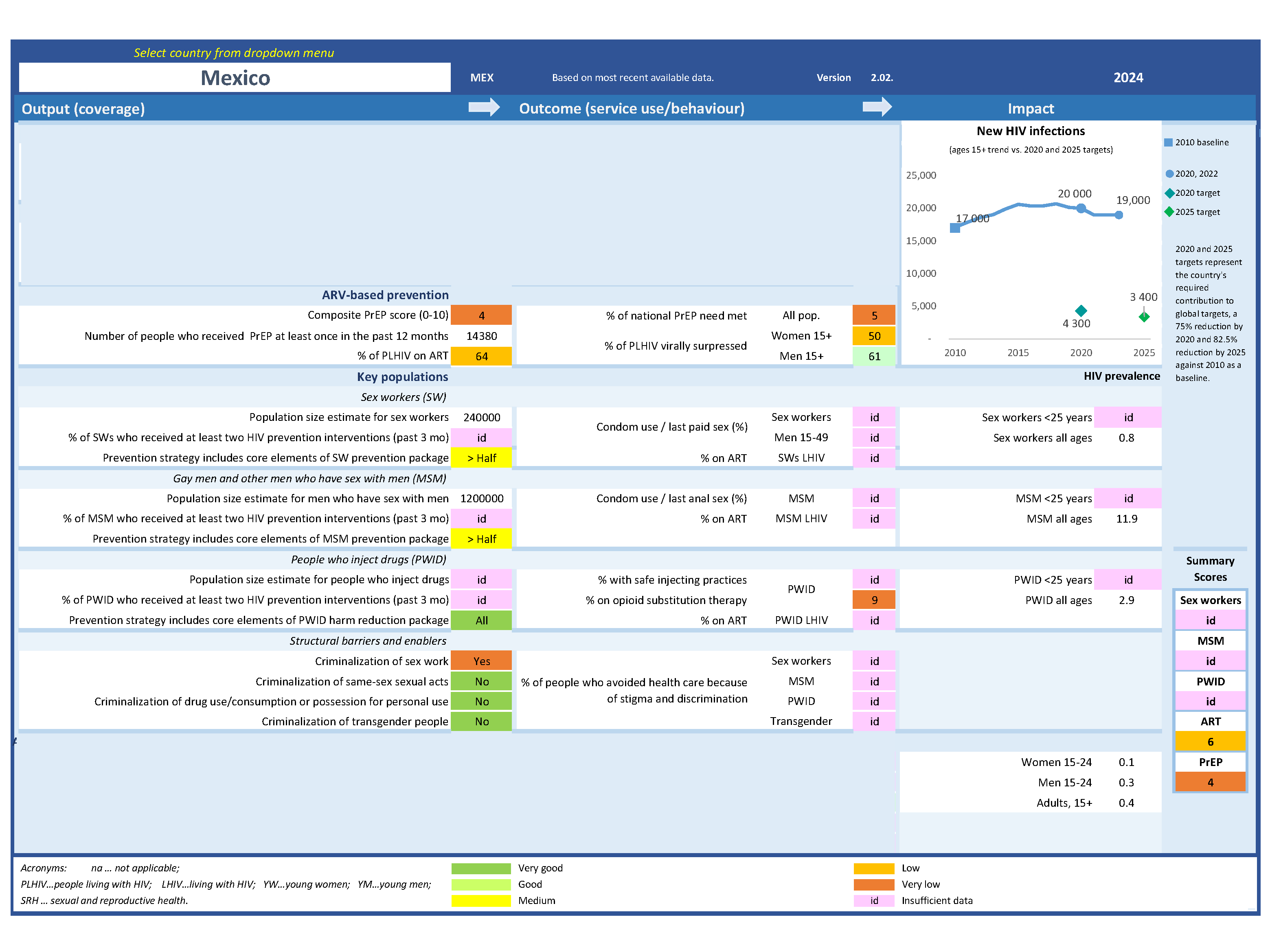Select PrEP summary score 4
The width and height of the screenshot is (1270, 952).
coord(1210,782)
